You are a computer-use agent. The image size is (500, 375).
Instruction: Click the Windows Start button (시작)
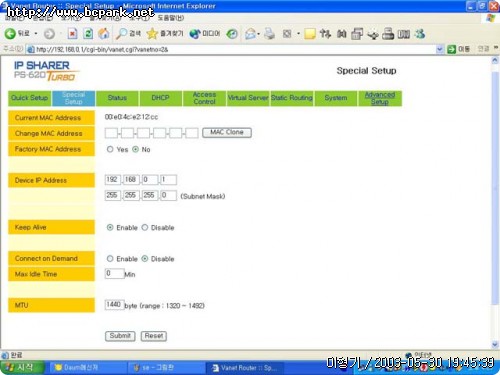coord(22,367)
